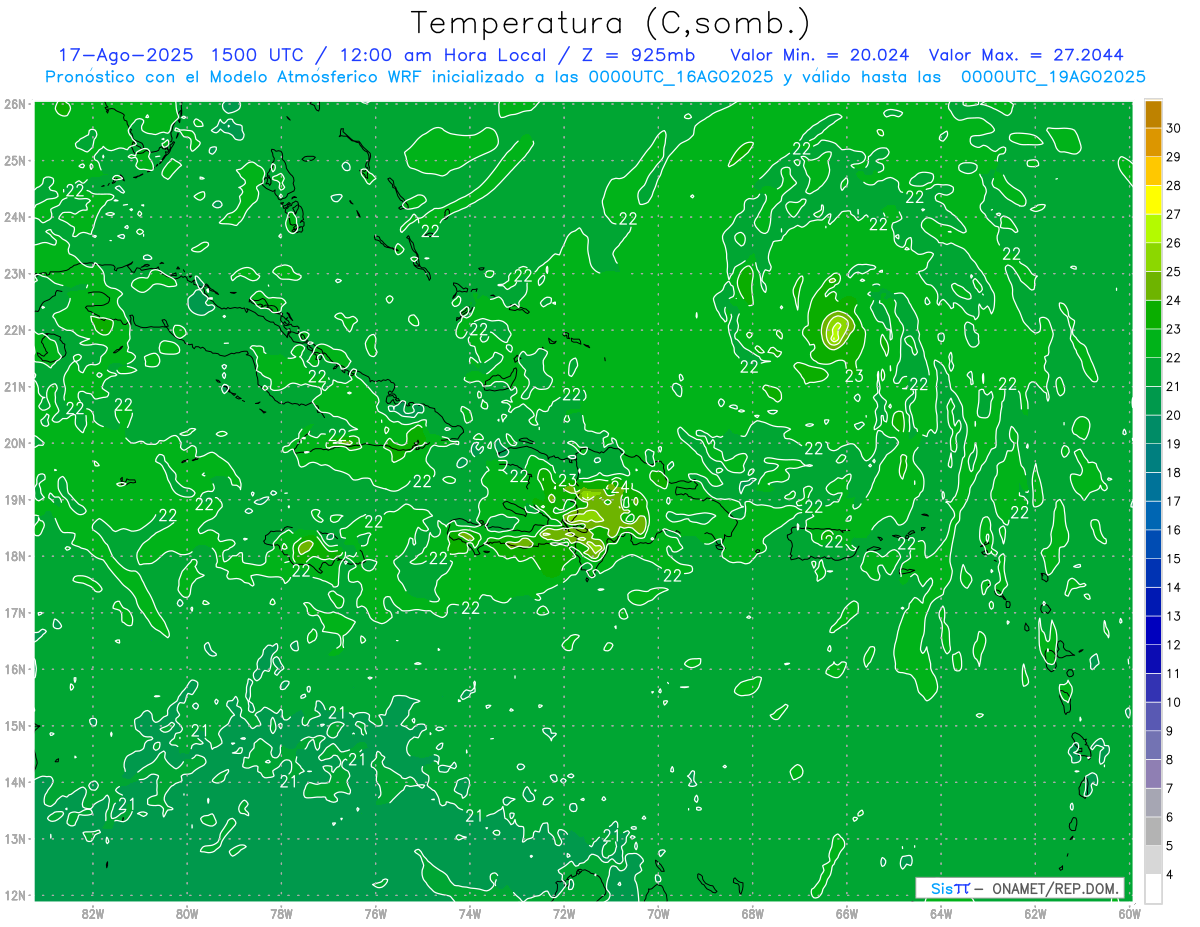Click color scale label "23"
This screenshot has width=1200, height=927.
tap(1173, 329)
